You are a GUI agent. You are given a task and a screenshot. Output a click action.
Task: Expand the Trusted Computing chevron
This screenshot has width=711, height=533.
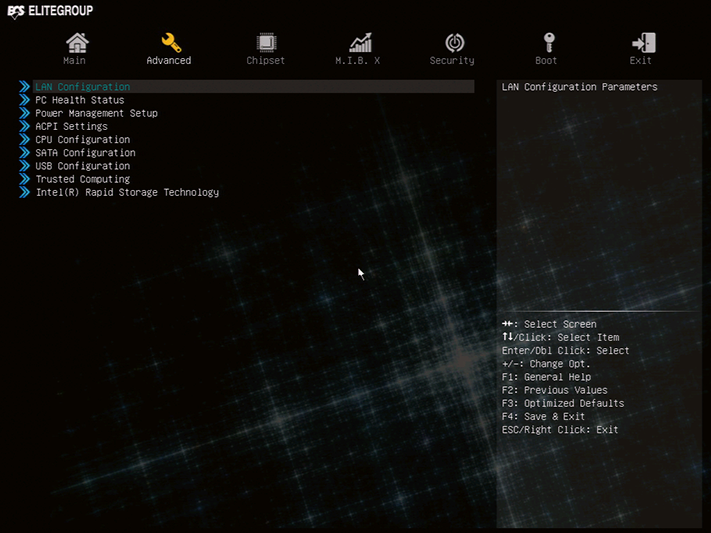tap(24, 179)
